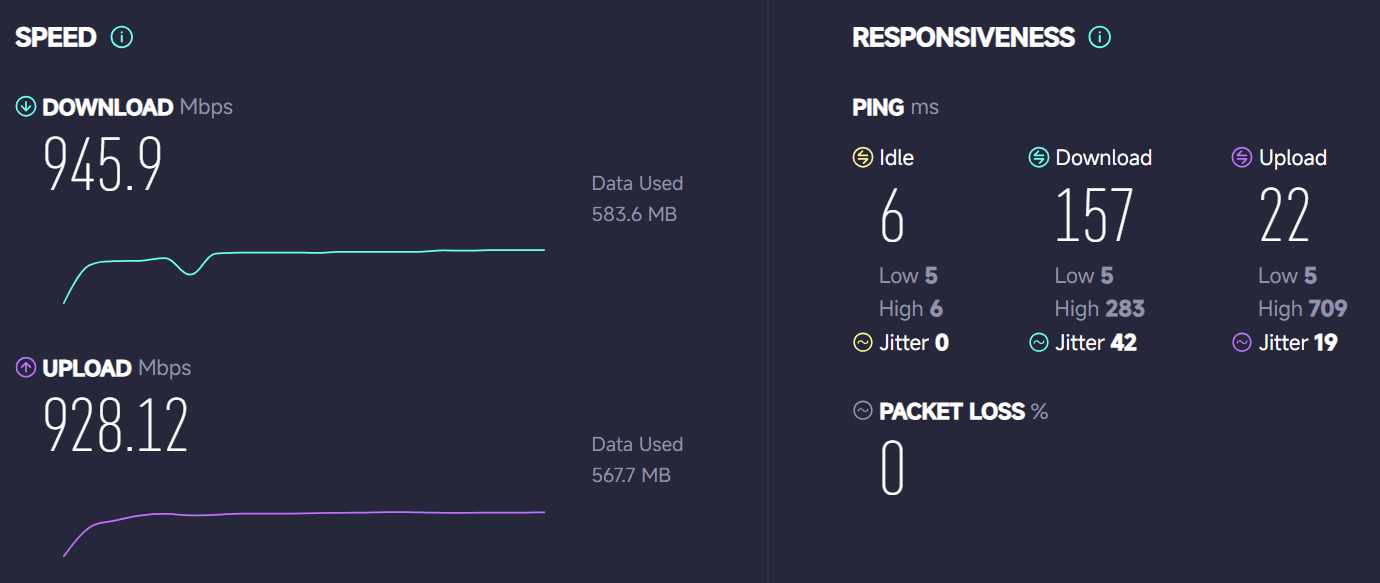
Task: Click the upload arrow icon
Action: tap(26, 368)
